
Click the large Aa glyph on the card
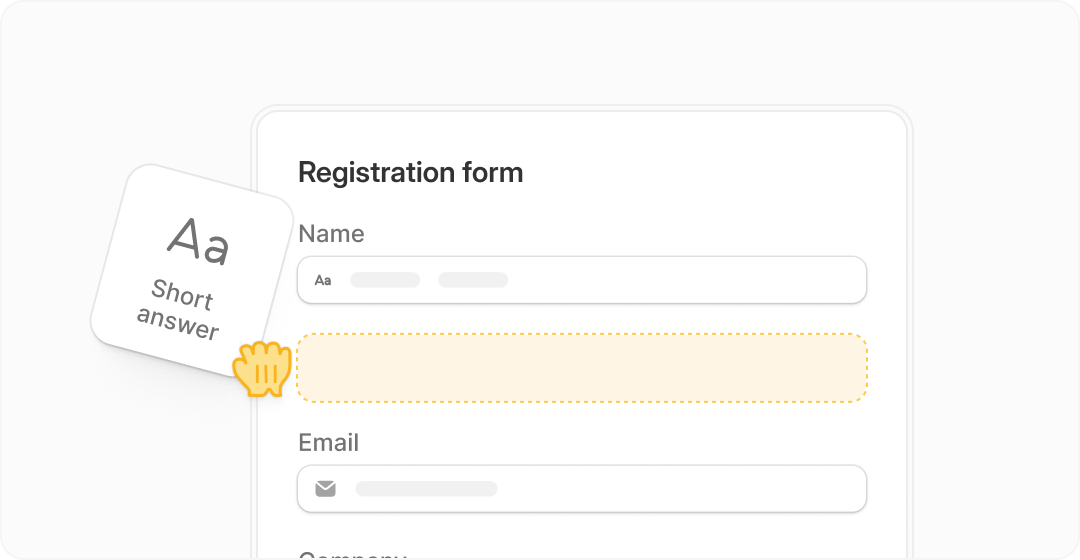[x=199, y=241]
